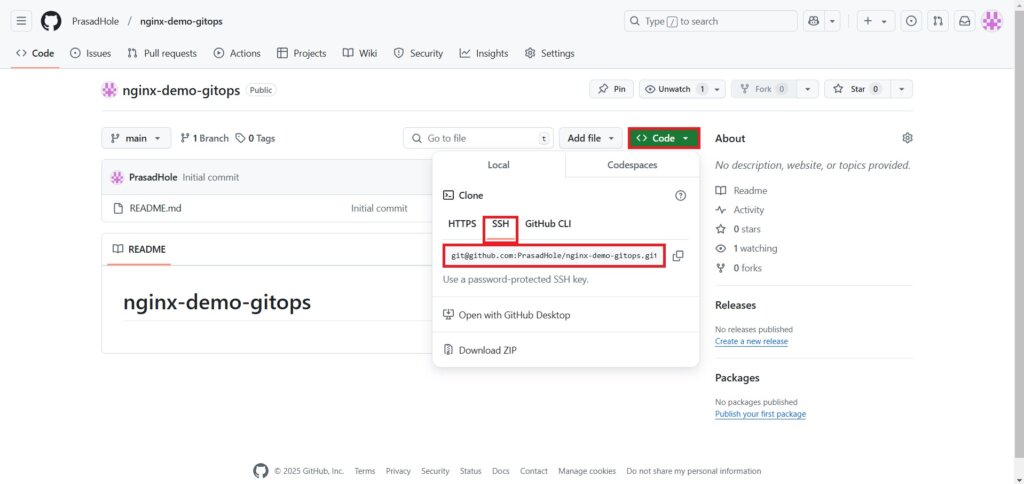Open the Readme link in About

[742, 191]
